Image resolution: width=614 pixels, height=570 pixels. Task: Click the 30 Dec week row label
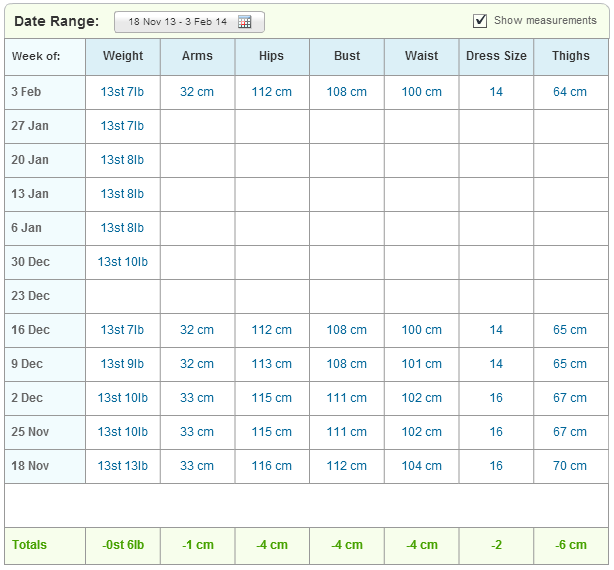(31, 262)
